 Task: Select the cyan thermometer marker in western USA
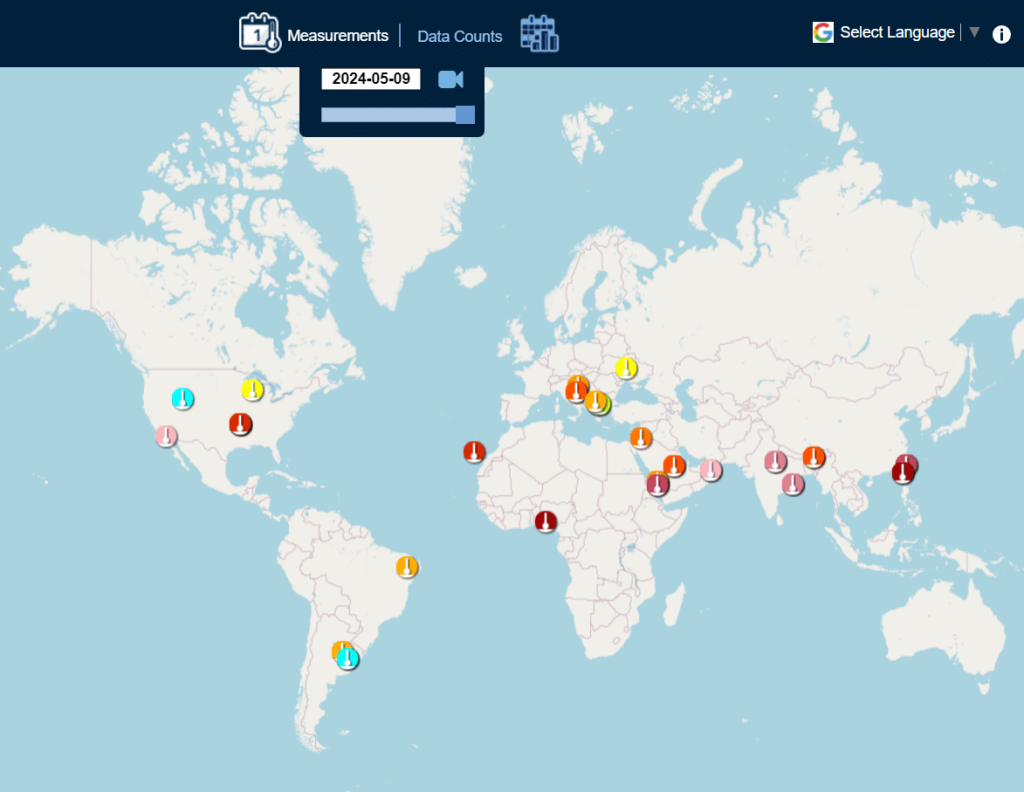point(182,398)
